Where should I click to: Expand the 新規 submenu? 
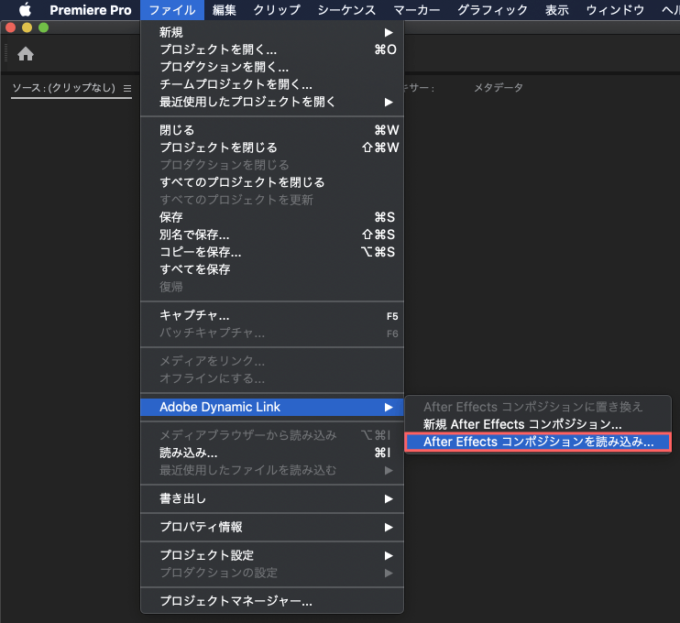pos(272,32)
